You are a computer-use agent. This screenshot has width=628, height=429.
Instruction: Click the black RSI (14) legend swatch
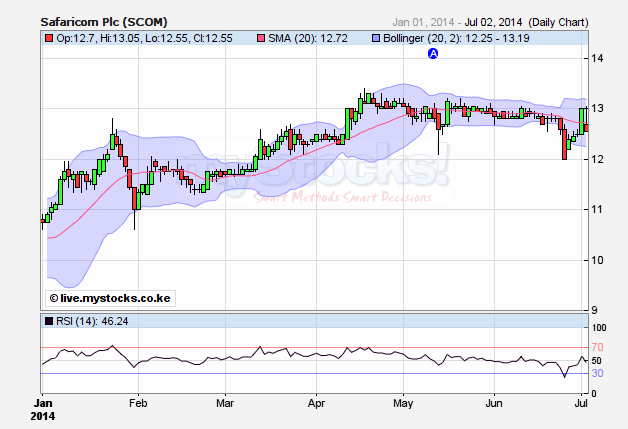point(47,320)
